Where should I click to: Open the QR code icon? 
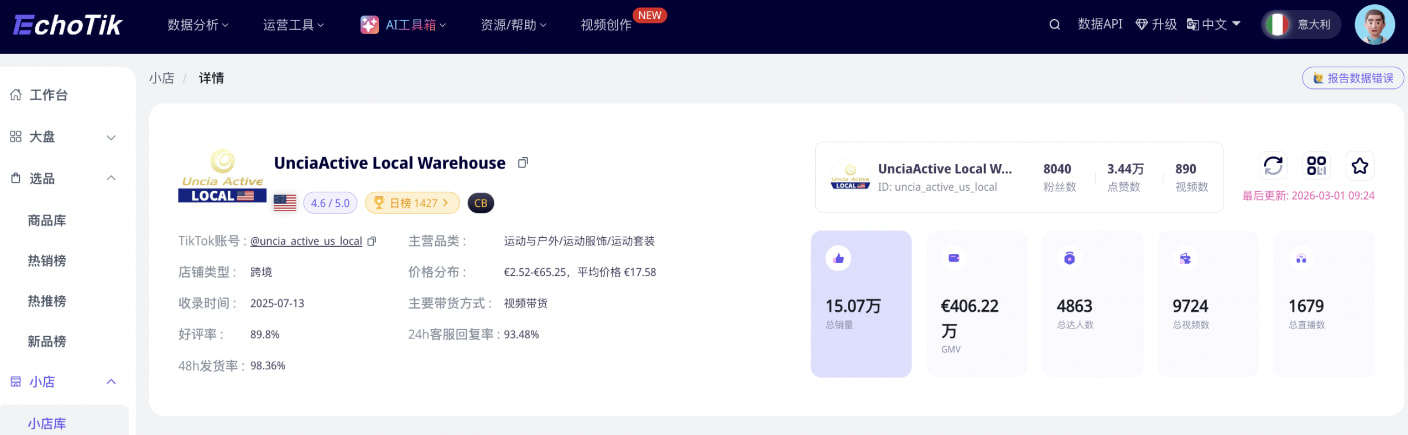pyautogui.click(x=1316, y=166)
